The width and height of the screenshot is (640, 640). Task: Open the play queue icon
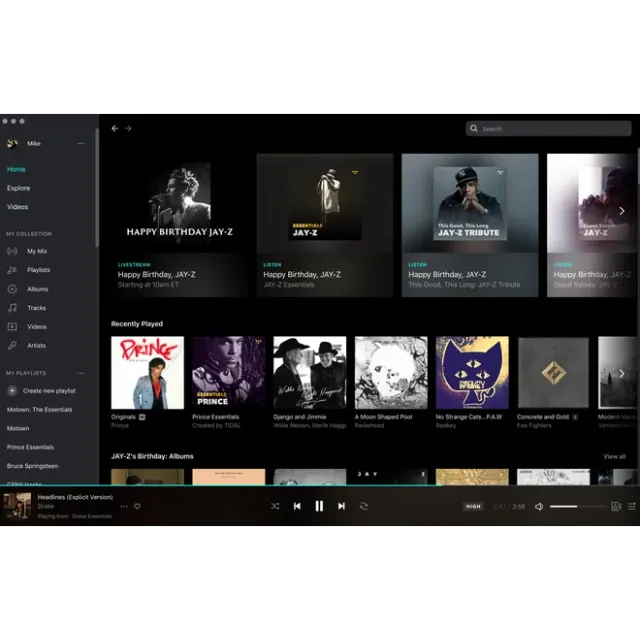click(632, 507)
